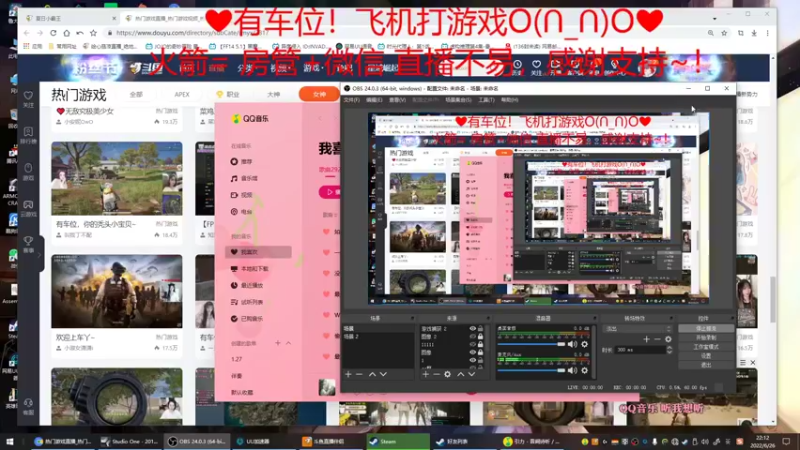Screen dimensions: 800x450
Task: Open the scene transition type dropdown
Action: [637, 329]
